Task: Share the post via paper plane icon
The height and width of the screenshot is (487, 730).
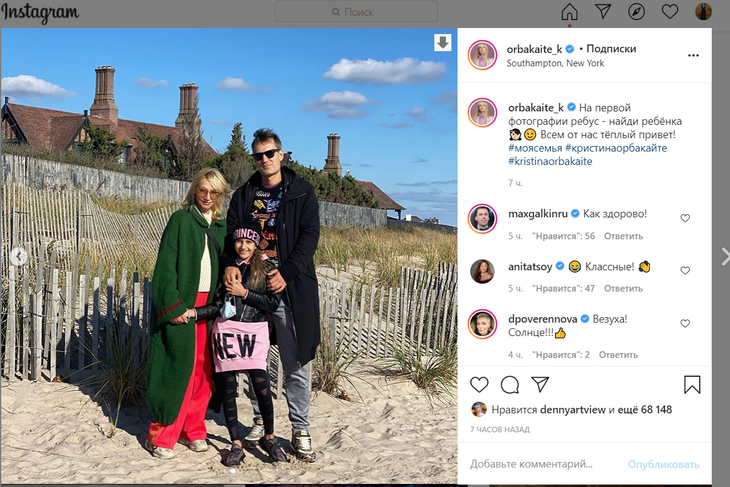Action: [540, 385]
